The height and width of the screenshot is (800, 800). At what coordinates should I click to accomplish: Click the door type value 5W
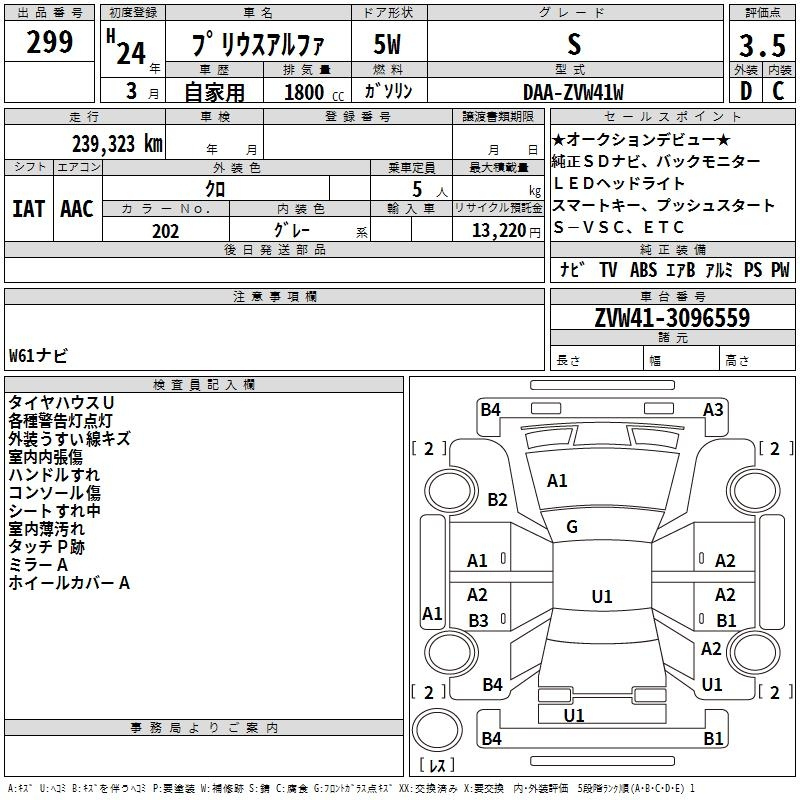click(388, 44)
